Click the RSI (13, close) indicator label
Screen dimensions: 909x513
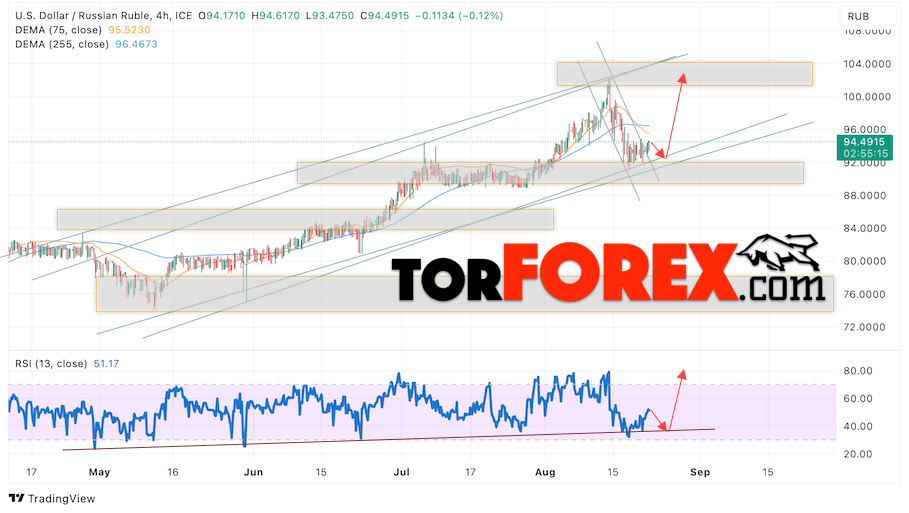click(51, 363)
